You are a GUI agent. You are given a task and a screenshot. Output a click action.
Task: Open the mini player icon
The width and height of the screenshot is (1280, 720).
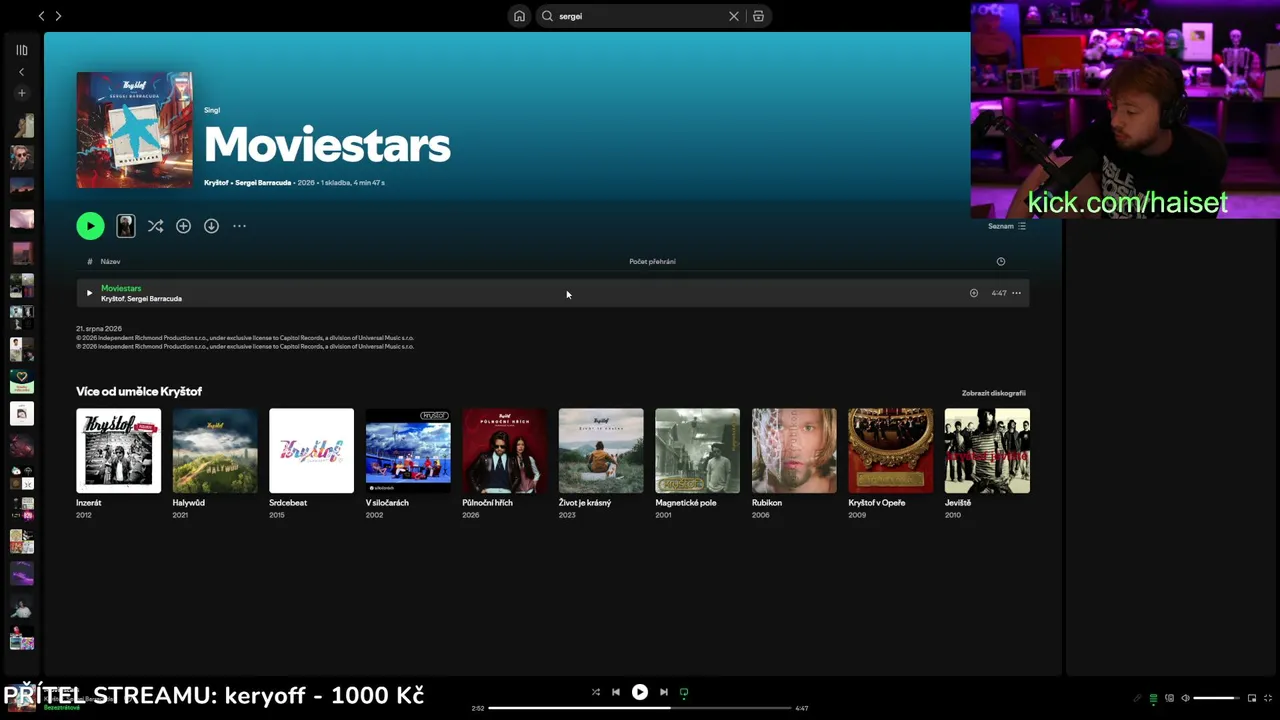click(1252, 698)
